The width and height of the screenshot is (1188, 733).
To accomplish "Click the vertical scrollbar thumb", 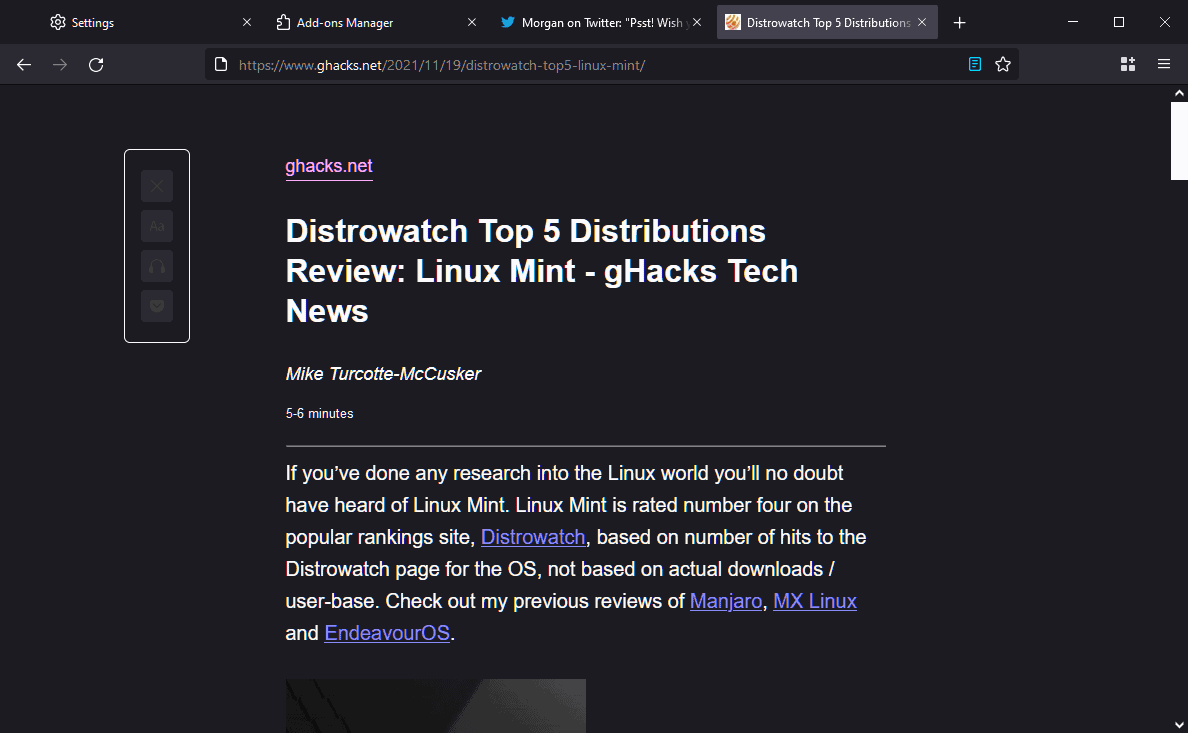I will pyautogui.click(x=1179, y=141).
